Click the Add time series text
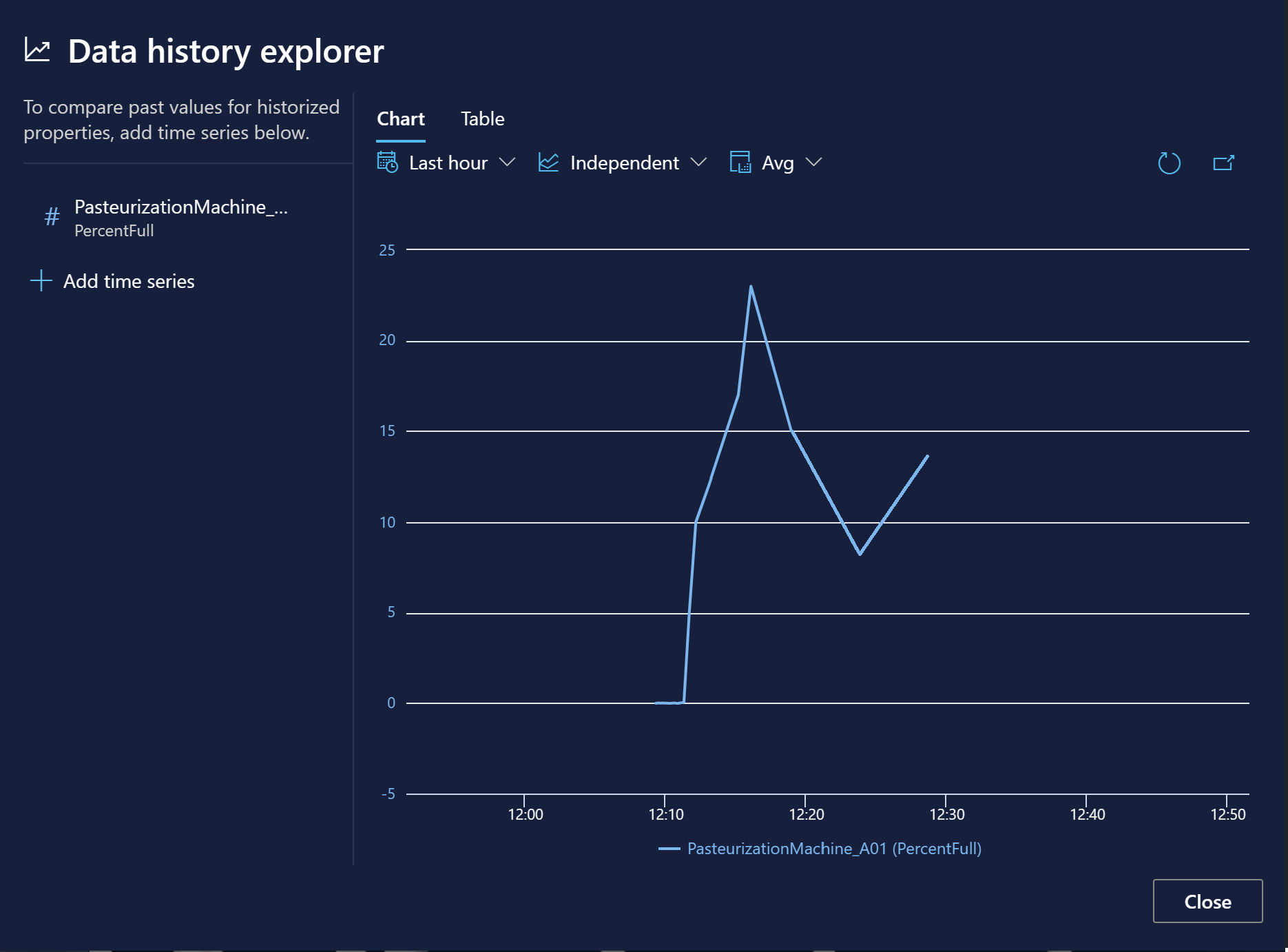 pos(129,281)
